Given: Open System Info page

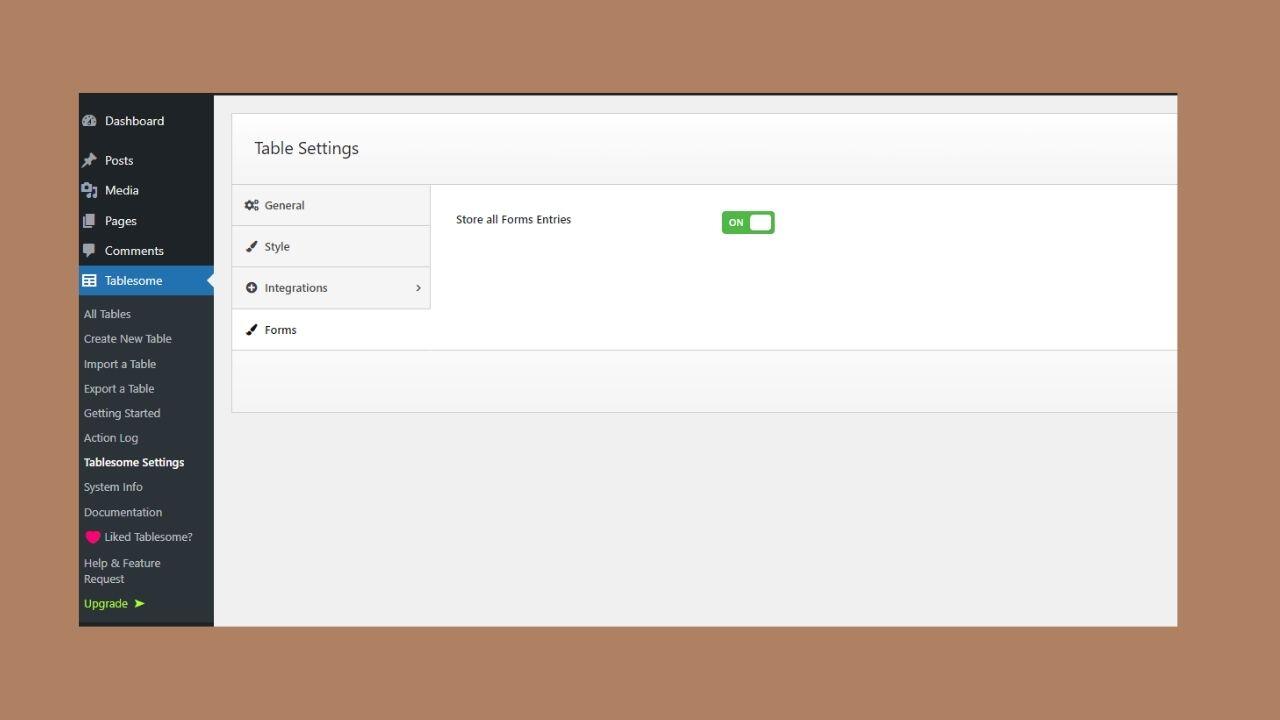Looking at the screenshot, I should click(x=113, y=487).
